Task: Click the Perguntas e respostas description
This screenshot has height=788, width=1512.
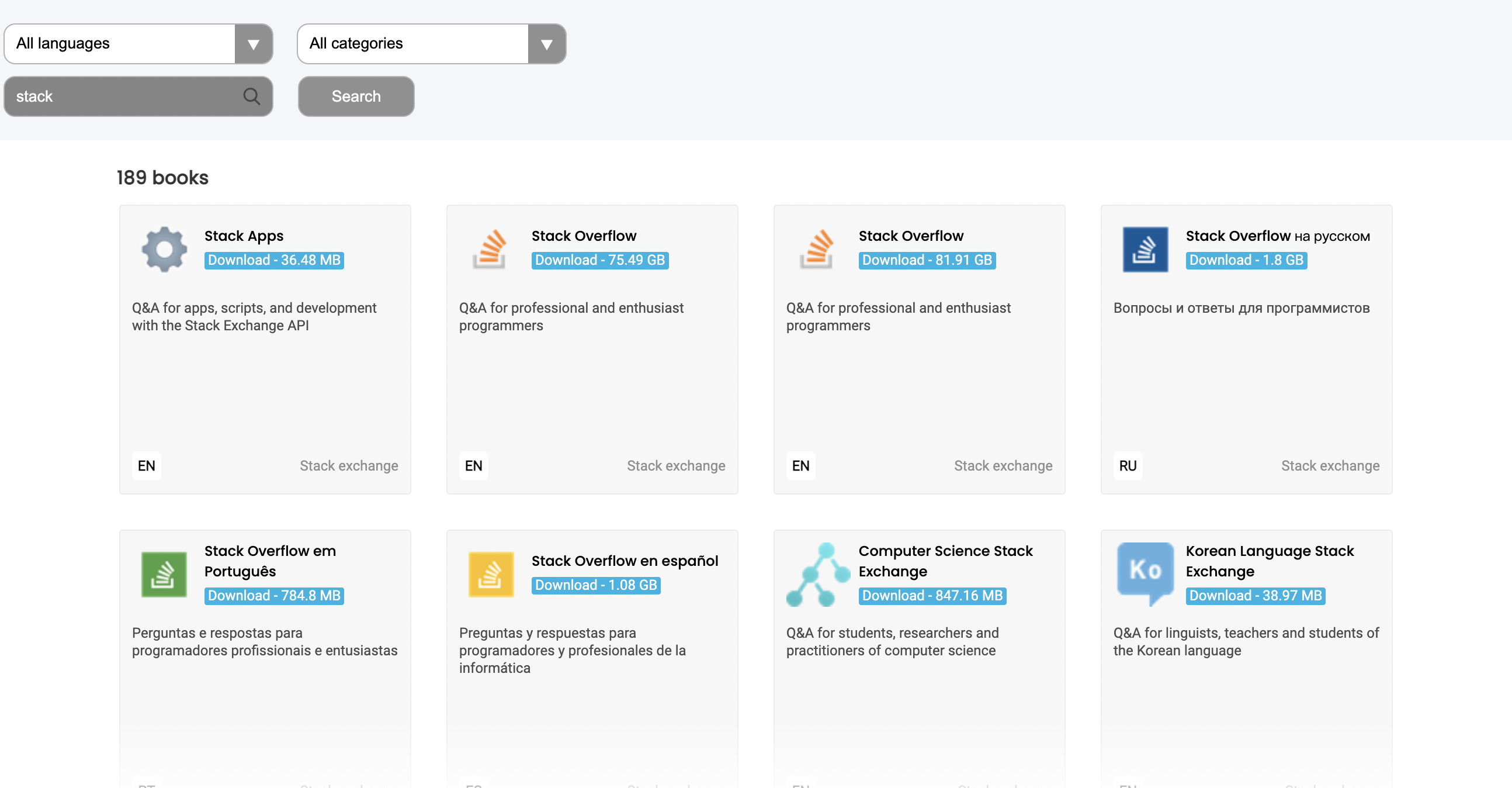Action: 265,642
